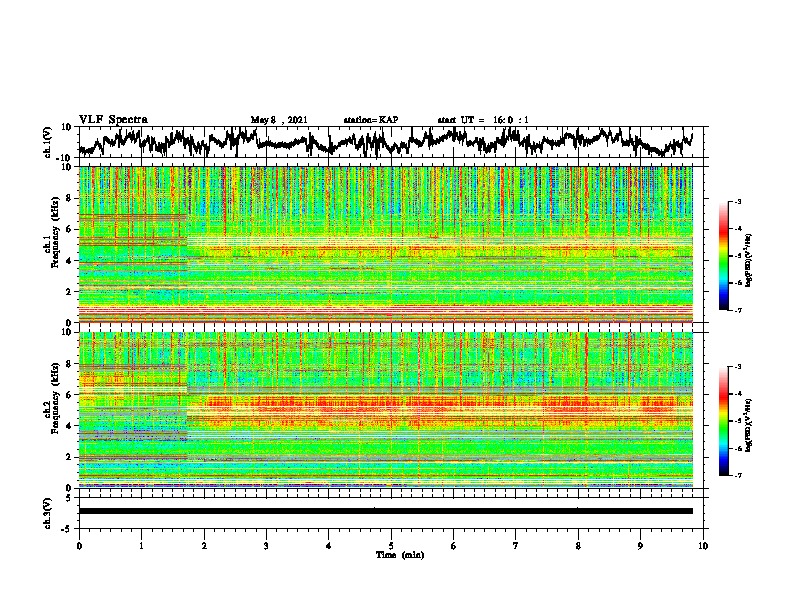792x612 pixels.
Task: Click the time axis tick label "9"
Action: [640, 546]
